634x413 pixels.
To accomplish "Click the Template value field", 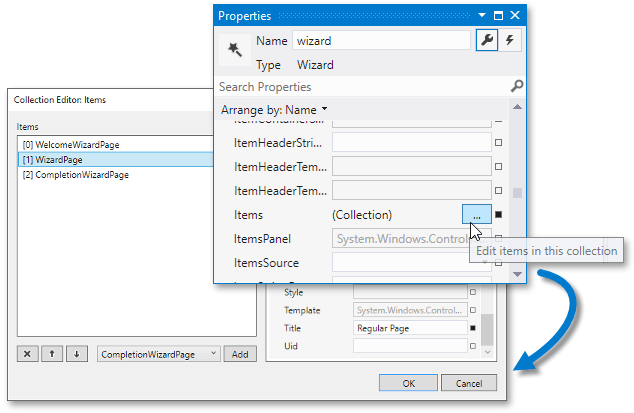I will pyautogui.click(x=410, y=310).
